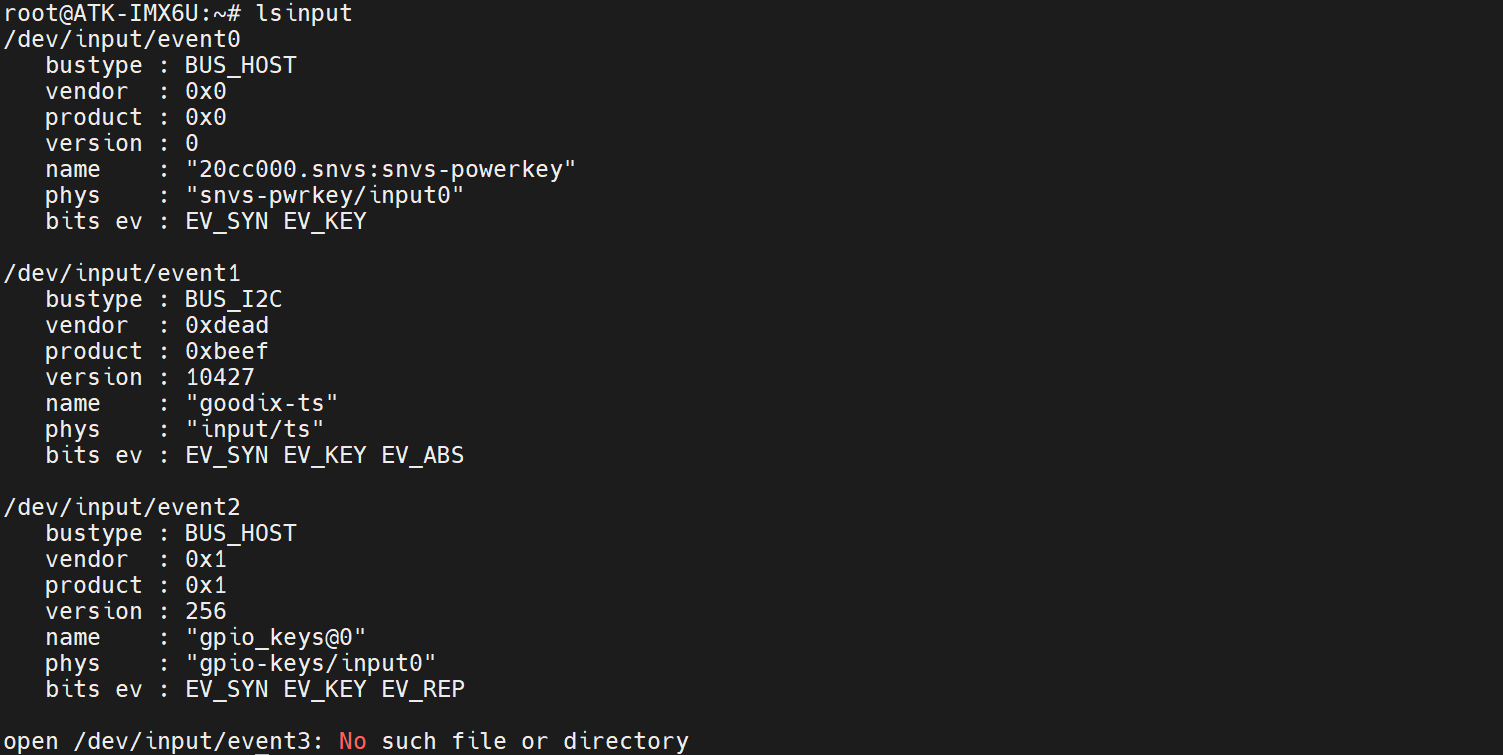Click the 0xdead vendor value
The width and height of the screenshot is (1503, 755).
pos(227,326)
